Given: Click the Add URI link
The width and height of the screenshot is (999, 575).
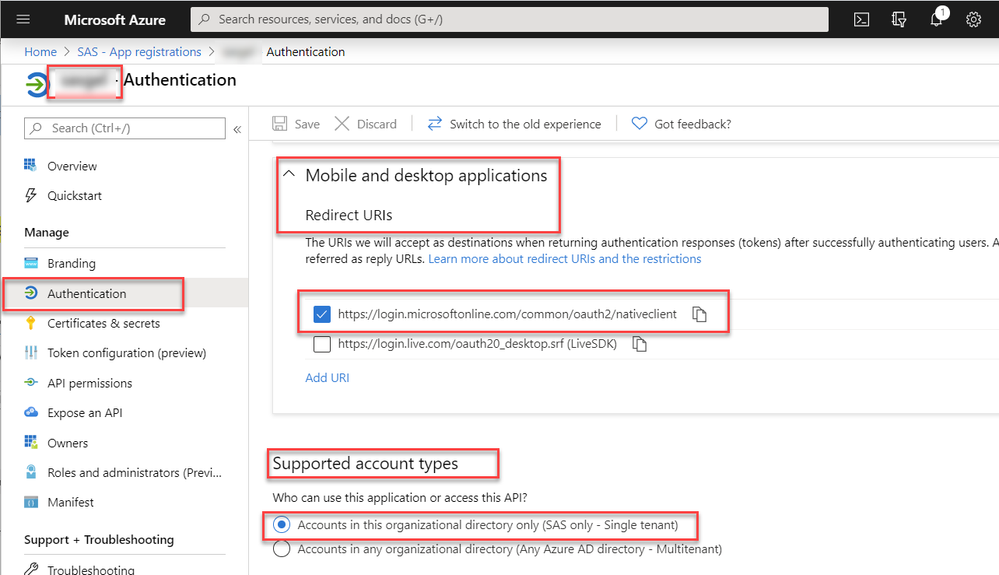Looking at the screenshot, I should pos(327,378).
